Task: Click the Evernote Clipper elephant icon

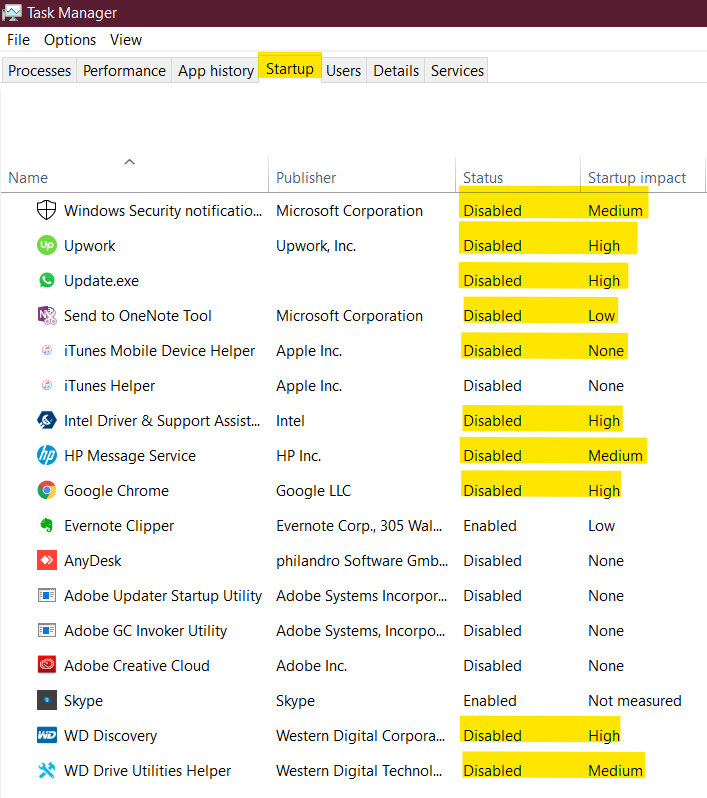Action: (47, 525)
